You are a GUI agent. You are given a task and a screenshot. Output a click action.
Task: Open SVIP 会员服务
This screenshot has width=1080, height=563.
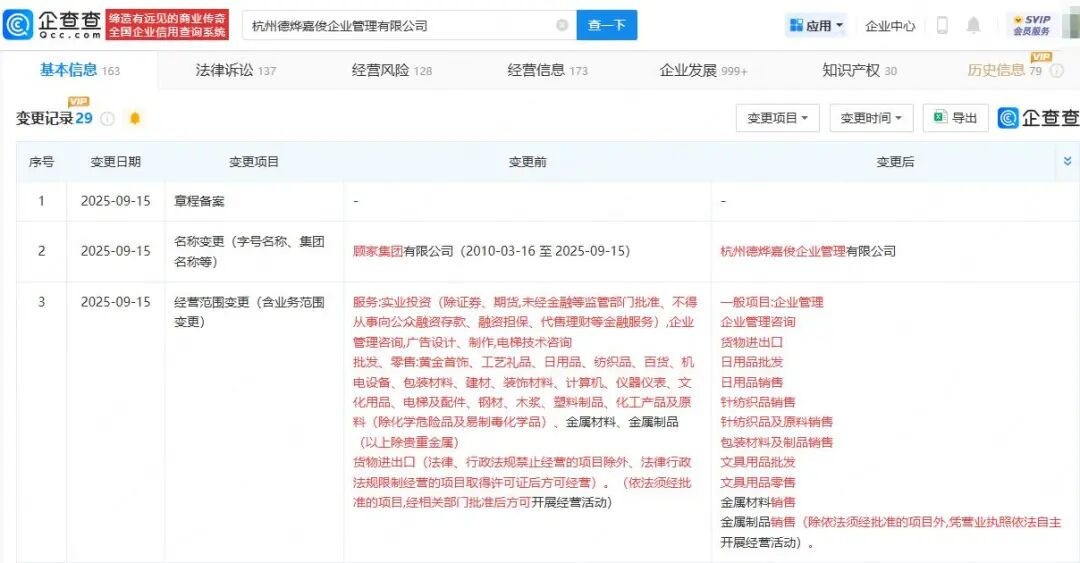tap(1032, 25)
